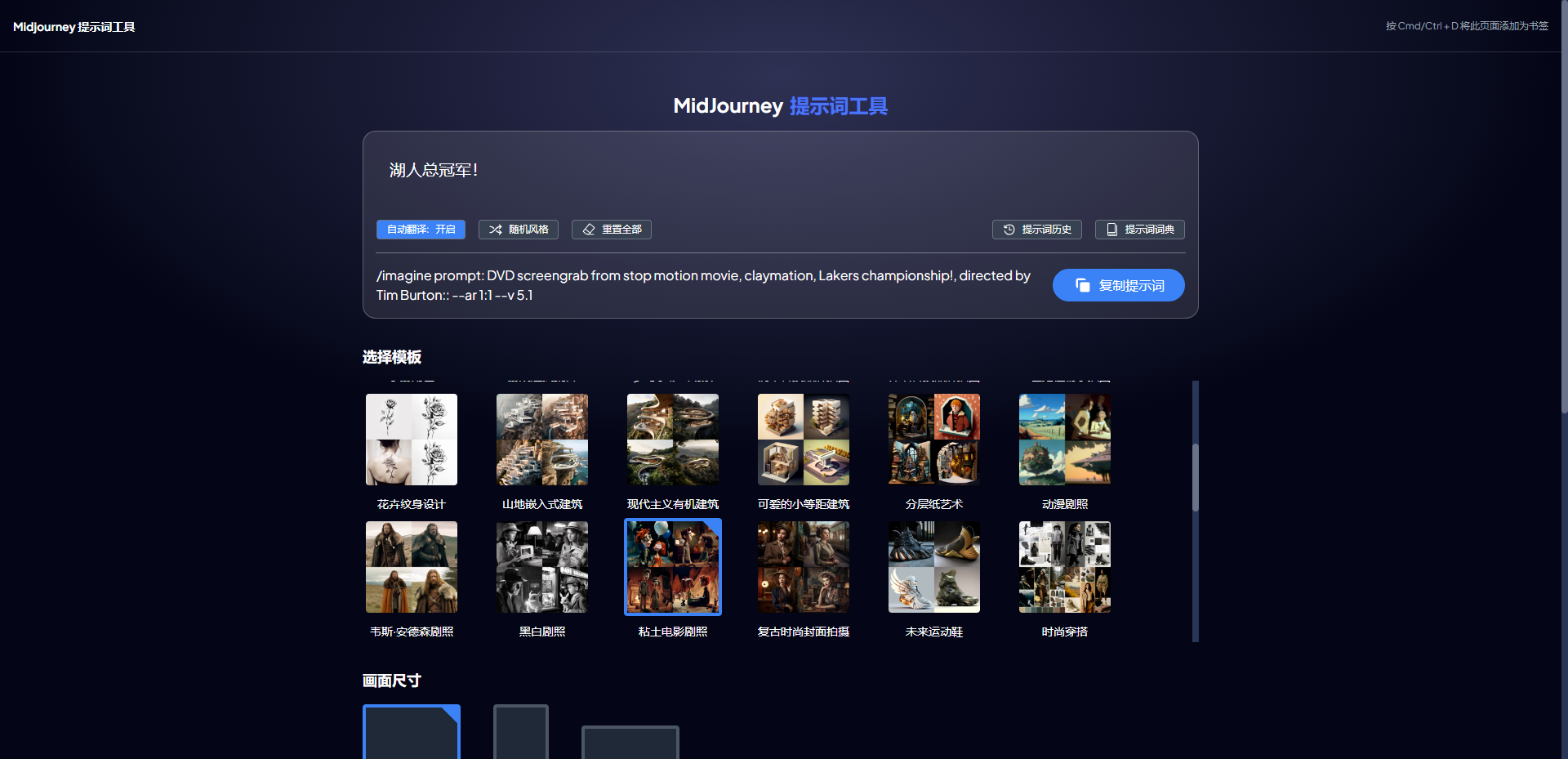
Task: Select the 时尚穿搭 template thumbnail
Action: point(1065,567)
